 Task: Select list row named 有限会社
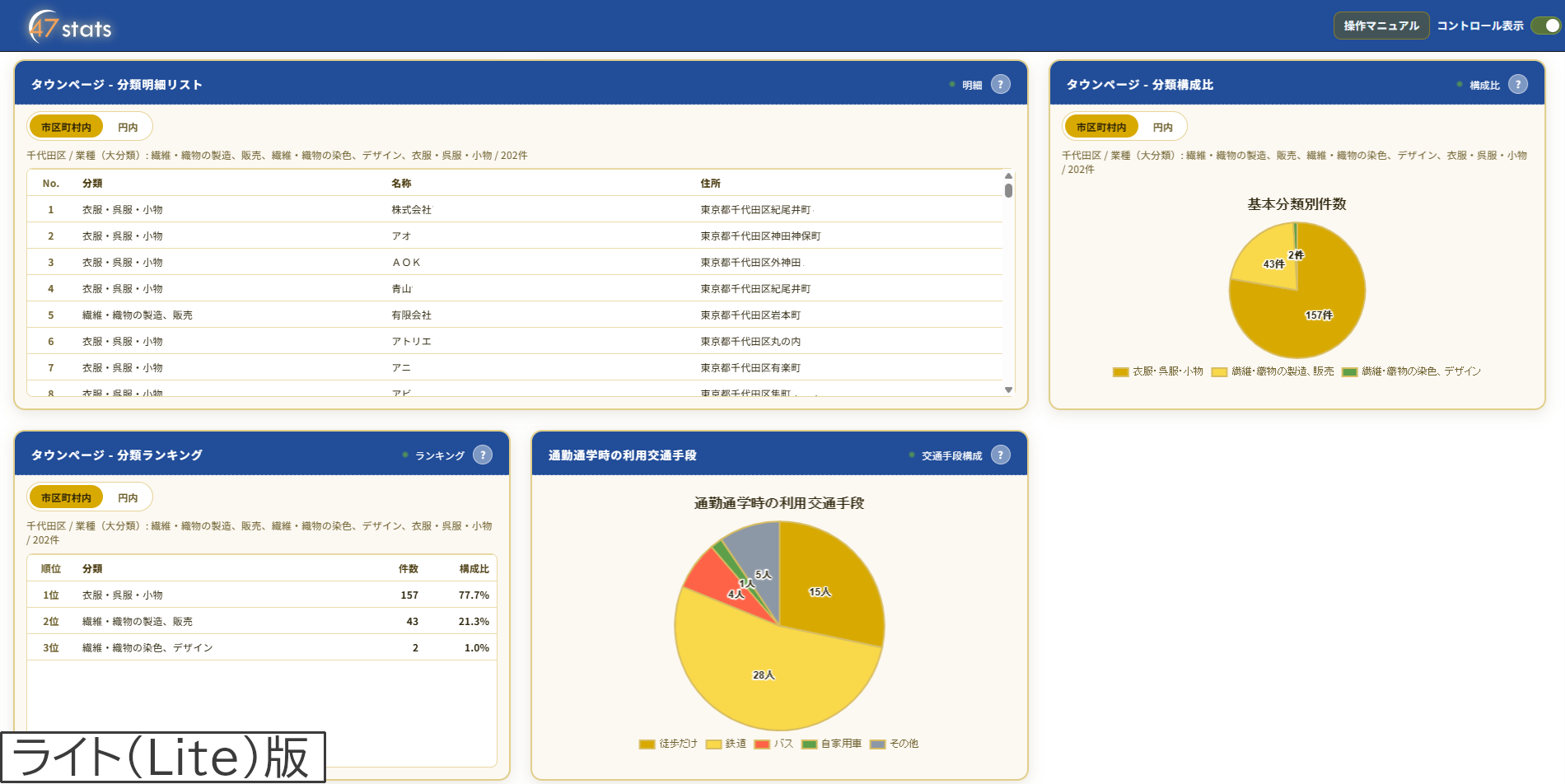coord(515,315)
